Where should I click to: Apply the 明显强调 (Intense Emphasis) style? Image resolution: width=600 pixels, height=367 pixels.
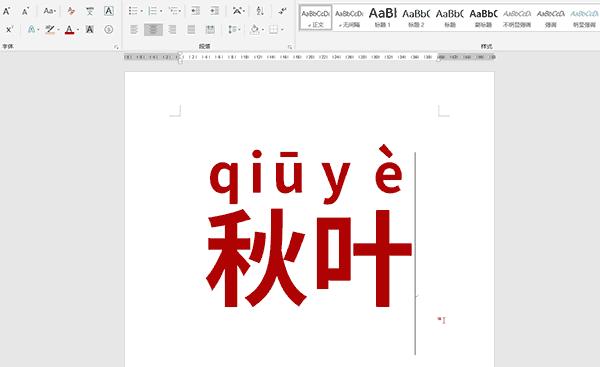(584, 18)
